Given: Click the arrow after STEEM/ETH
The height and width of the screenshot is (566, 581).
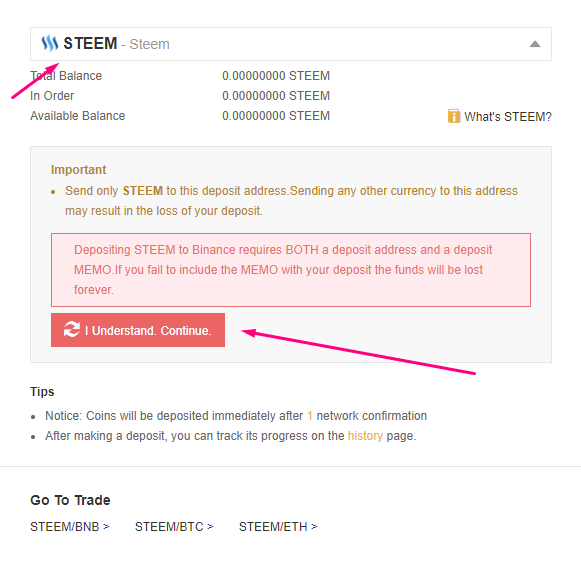Looking at the screenshot, I should point(314,526).
